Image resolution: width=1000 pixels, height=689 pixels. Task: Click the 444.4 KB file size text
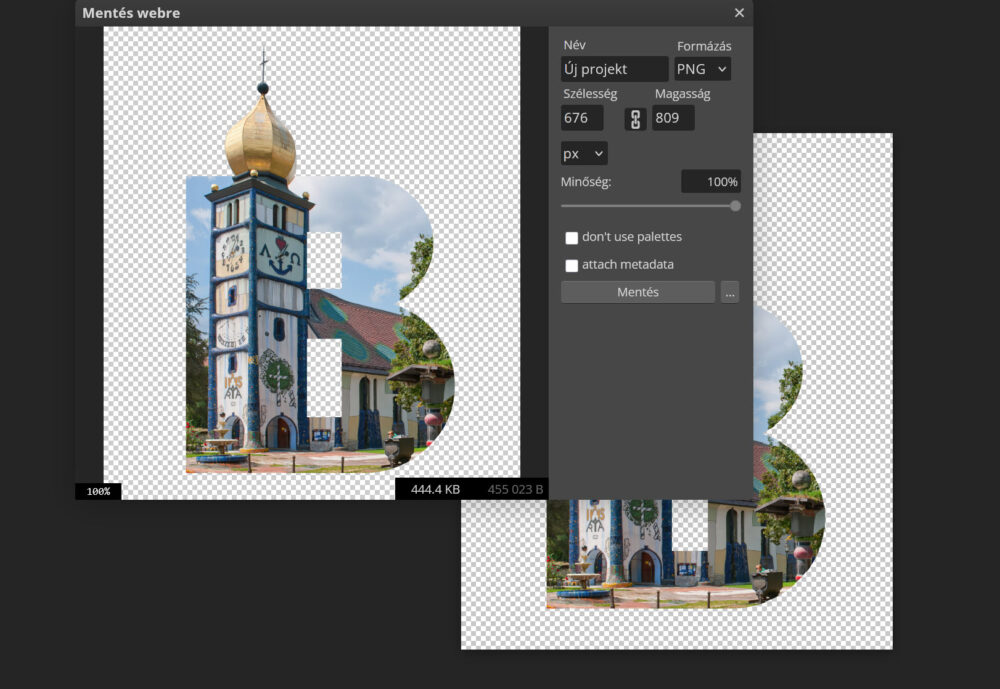point(435,489)
